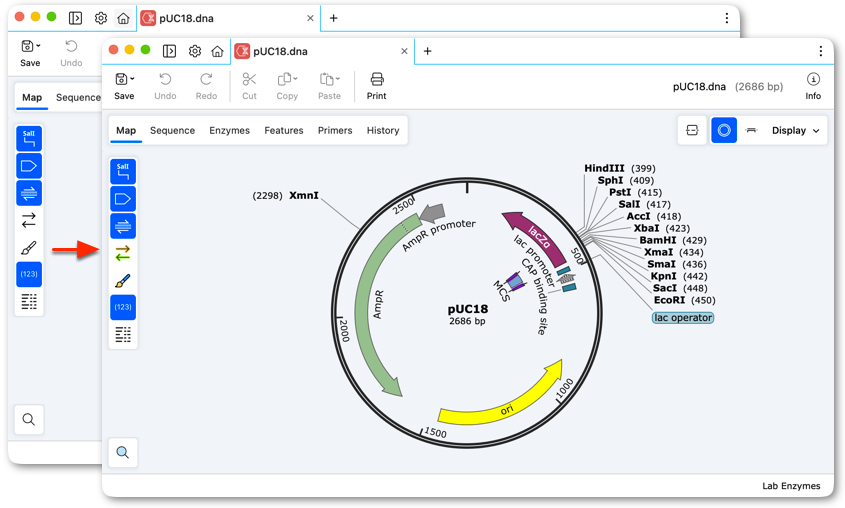The width and height of the screenshot is (845, 508).
Task: Toggle map label lines icon in front window
Action: coord(123,335)
